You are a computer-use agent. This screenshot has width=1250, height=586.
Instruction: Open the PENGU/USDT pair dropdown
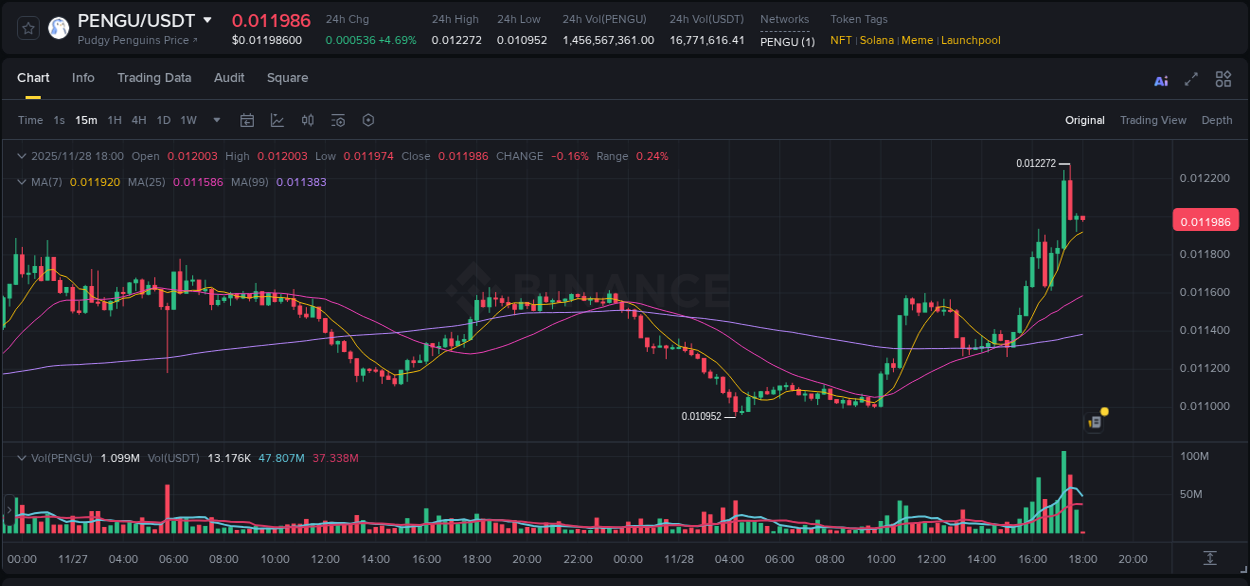(x=207, y=20)
